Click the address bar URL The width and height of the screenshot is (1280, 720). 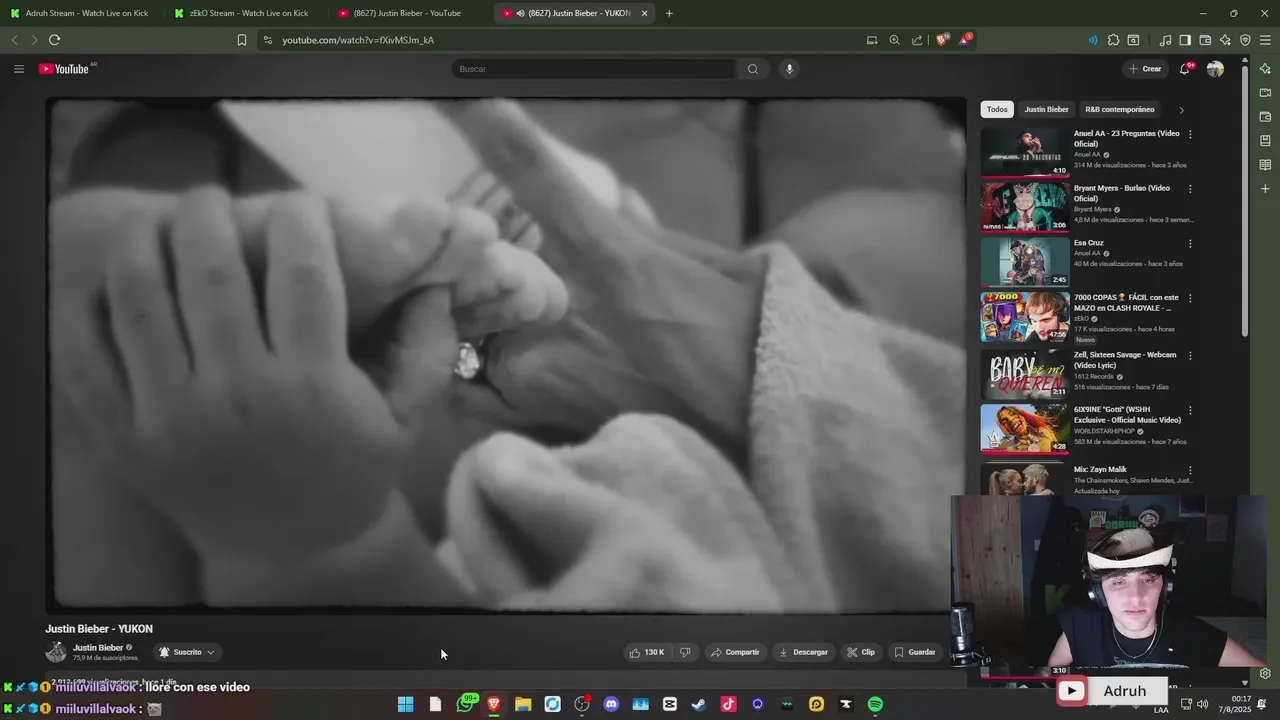[358, 40]
